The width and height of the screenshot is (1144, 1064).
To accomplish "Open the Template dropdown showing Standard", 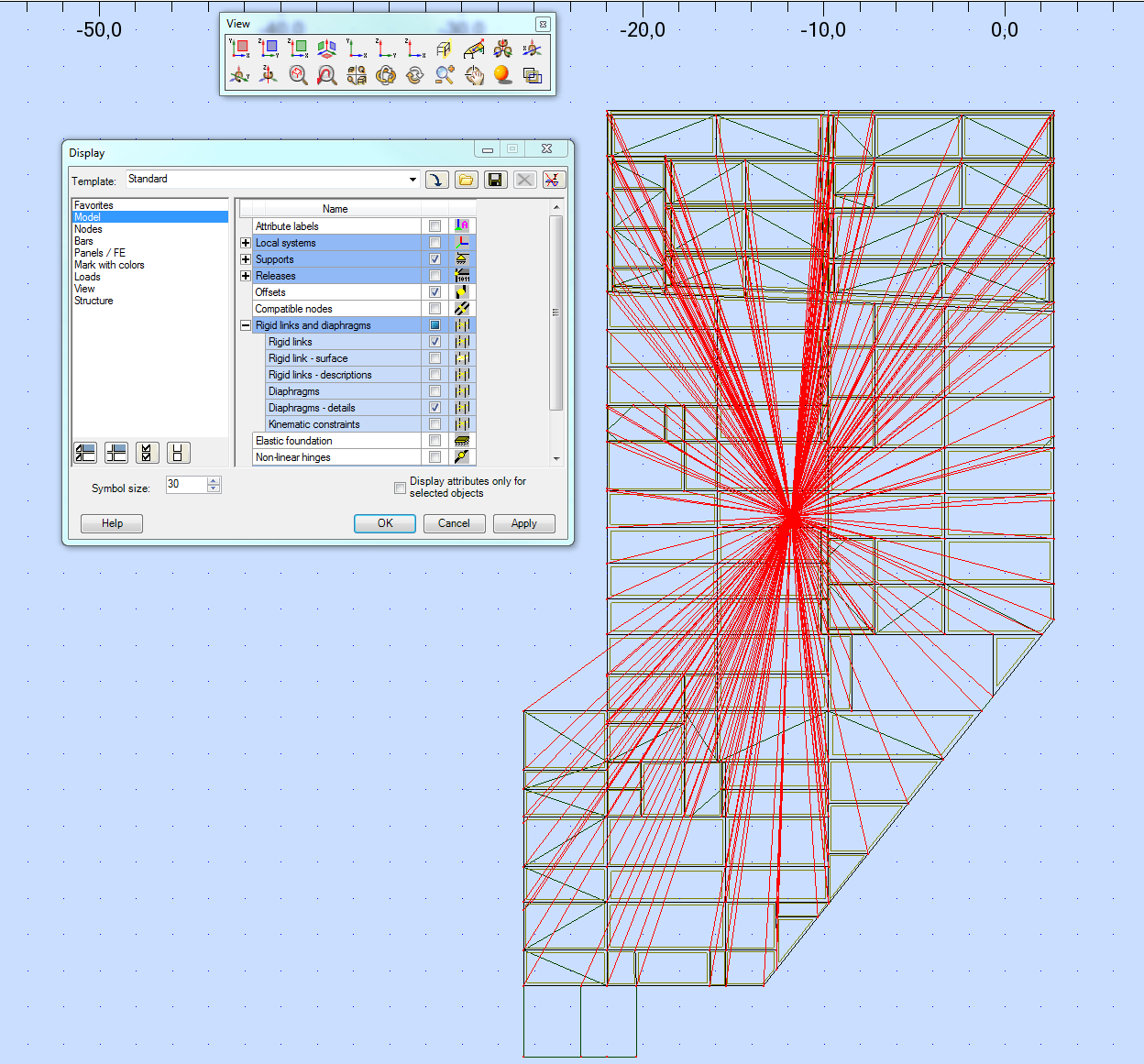I will 412,180.
